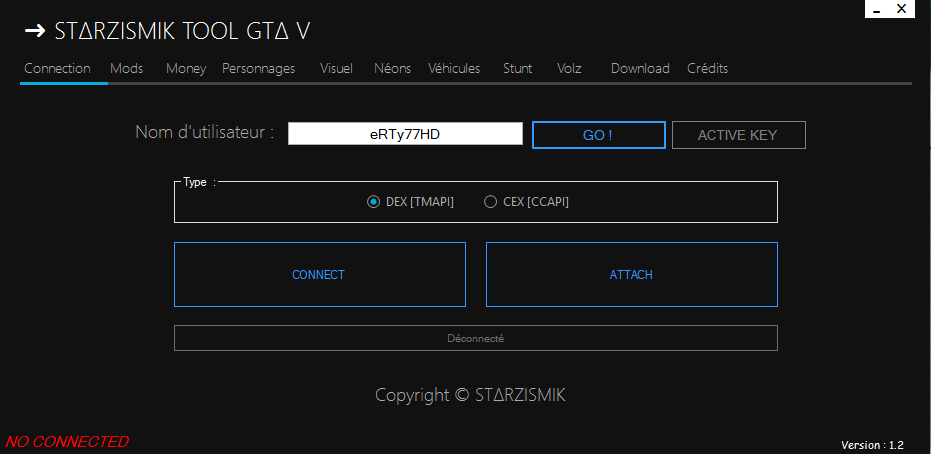Close the Starzismik tool window
Image resolution: width=931 pixels, height=454 pixels.
901,9
